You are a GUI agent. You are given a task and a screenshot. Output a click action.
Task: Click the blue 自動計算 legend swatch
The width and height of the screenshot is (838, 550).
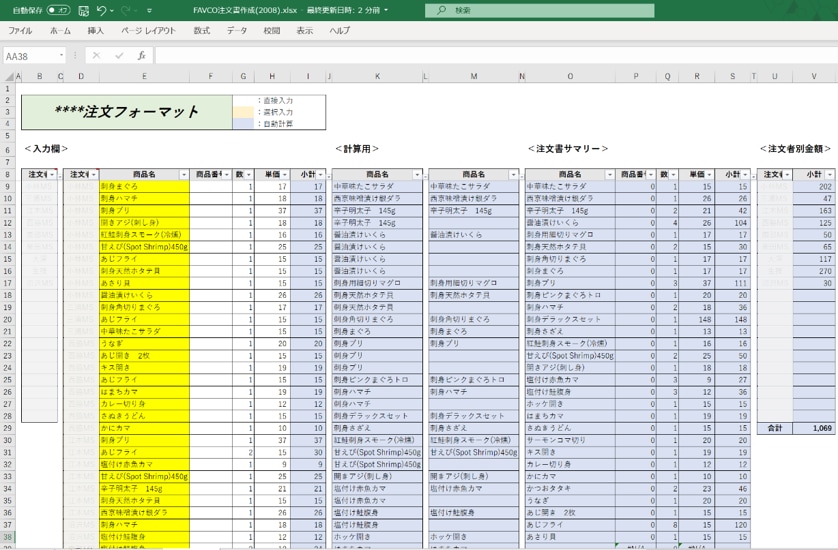point(243,123)
